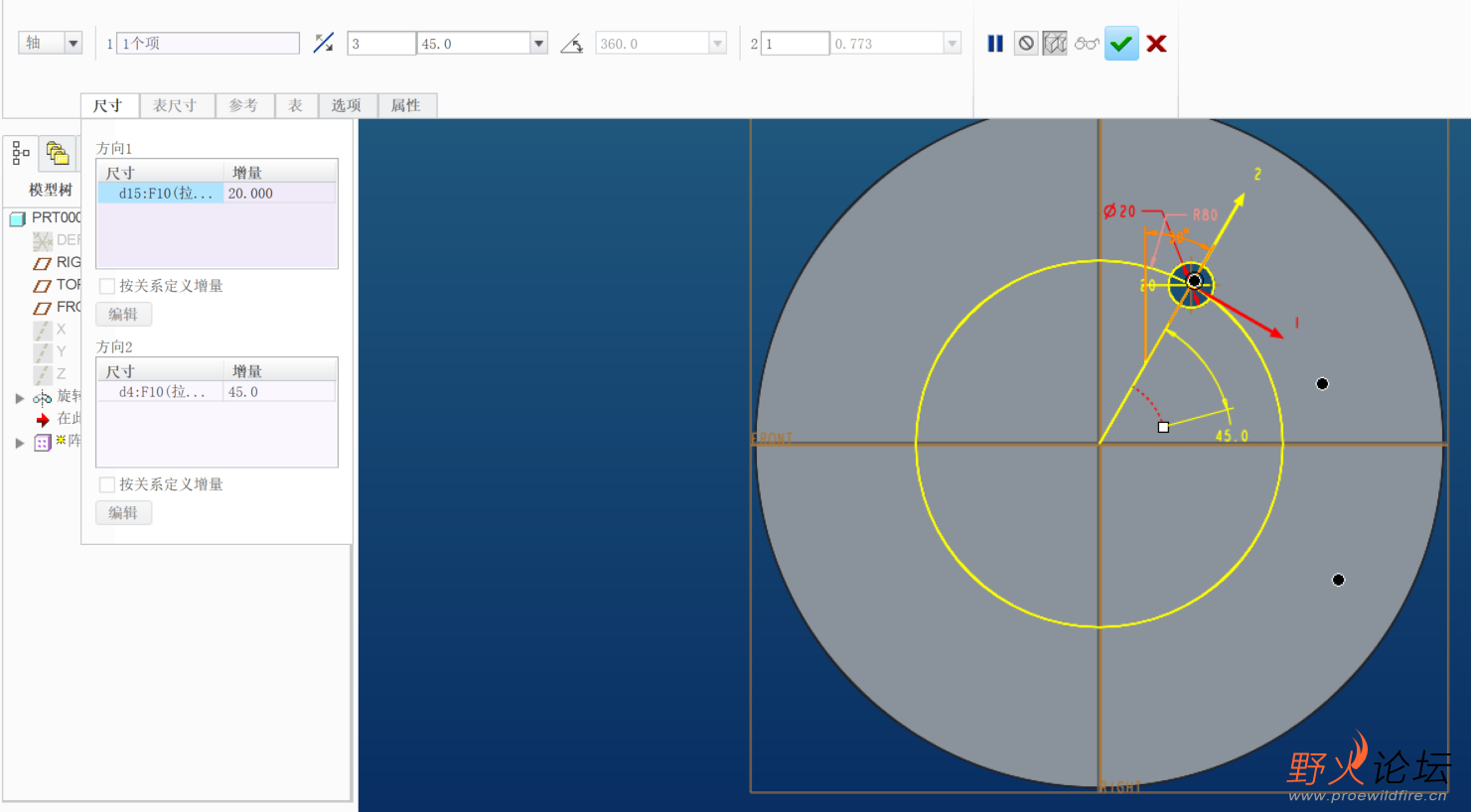Viewport: 1471px width, 812px height.
Task: Select the TOP datum plane in tree
Action: (x=58, y=285)
